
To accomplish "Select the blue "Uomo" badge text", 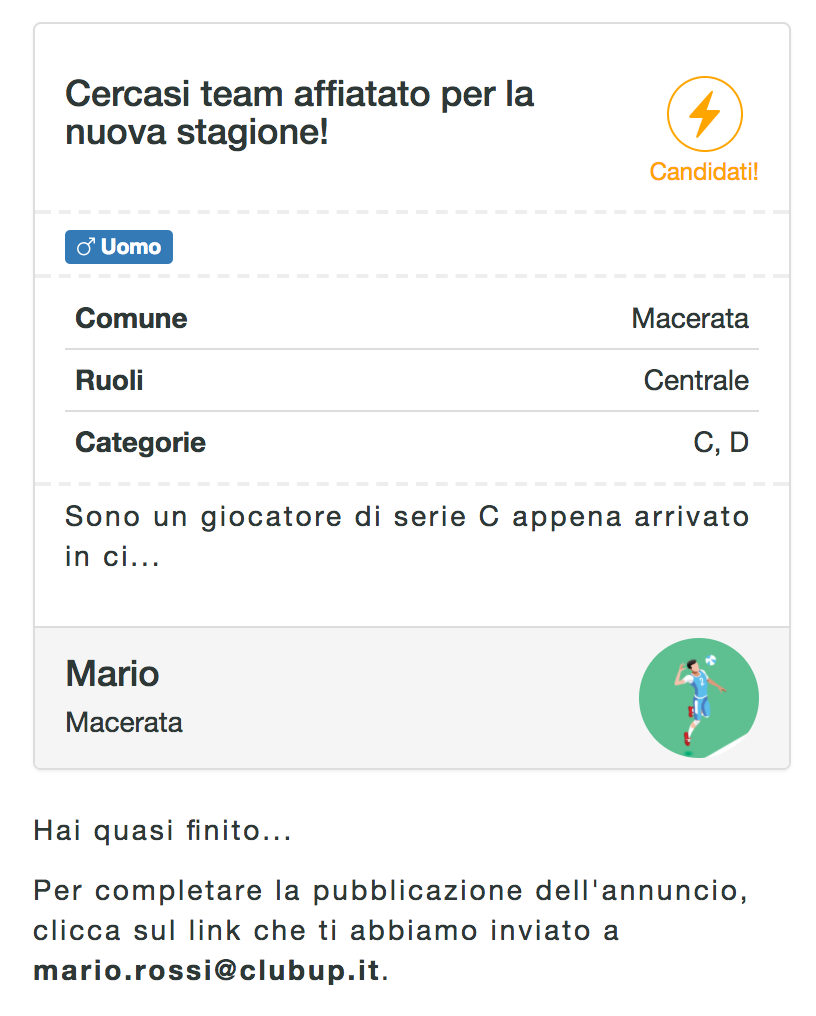I will [130, 247].
